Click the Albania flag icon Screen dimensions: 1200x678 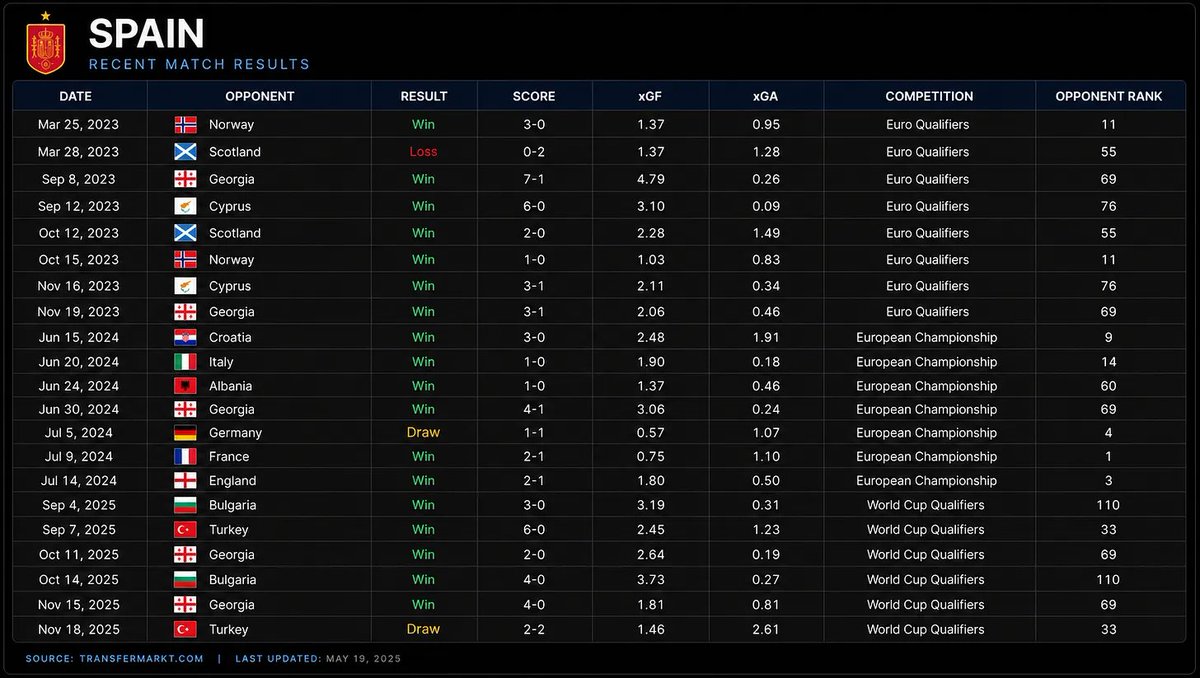pos(186,386)
